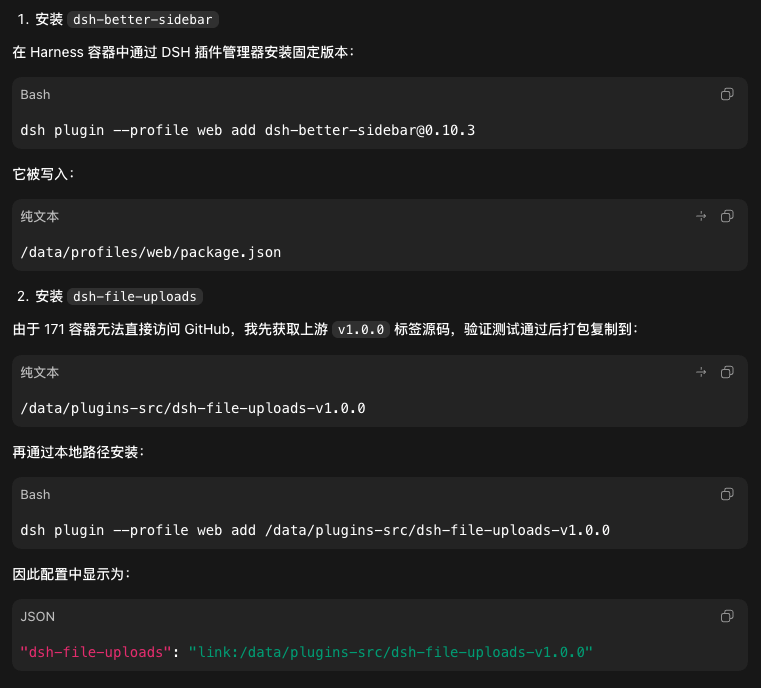Click the command text ending with dsh-better-sidebar@0.10.3

click(248, 130)
